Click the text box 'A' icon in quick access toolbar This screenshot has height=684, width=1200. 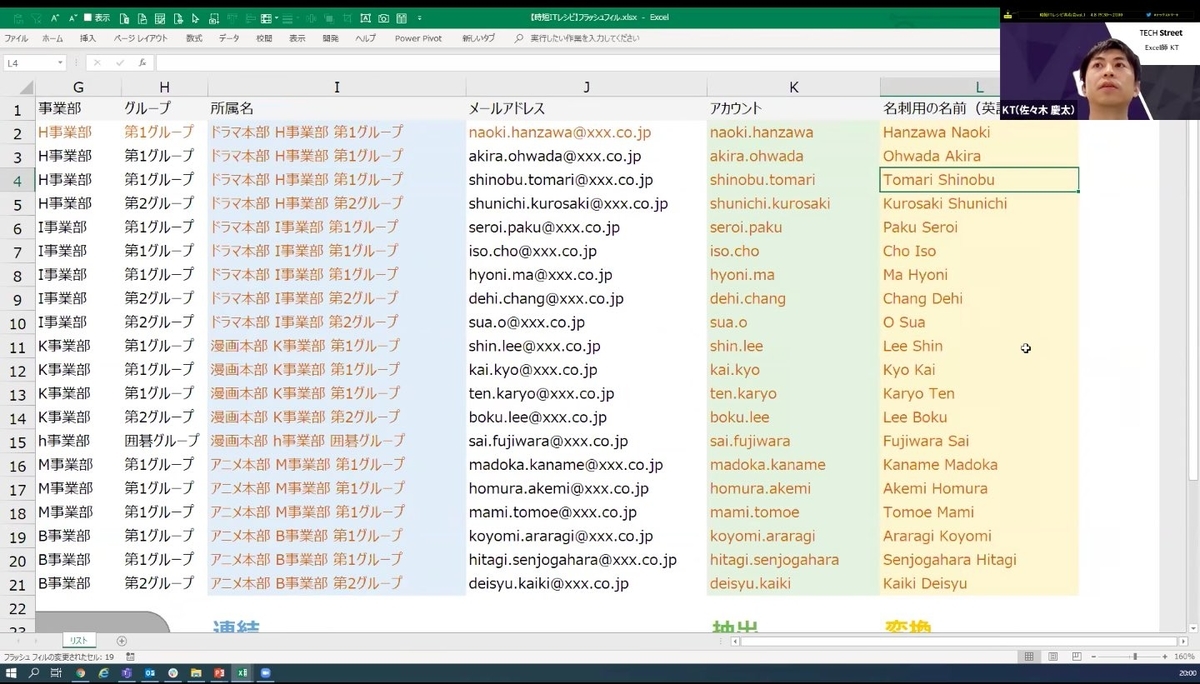click(365, 18)
